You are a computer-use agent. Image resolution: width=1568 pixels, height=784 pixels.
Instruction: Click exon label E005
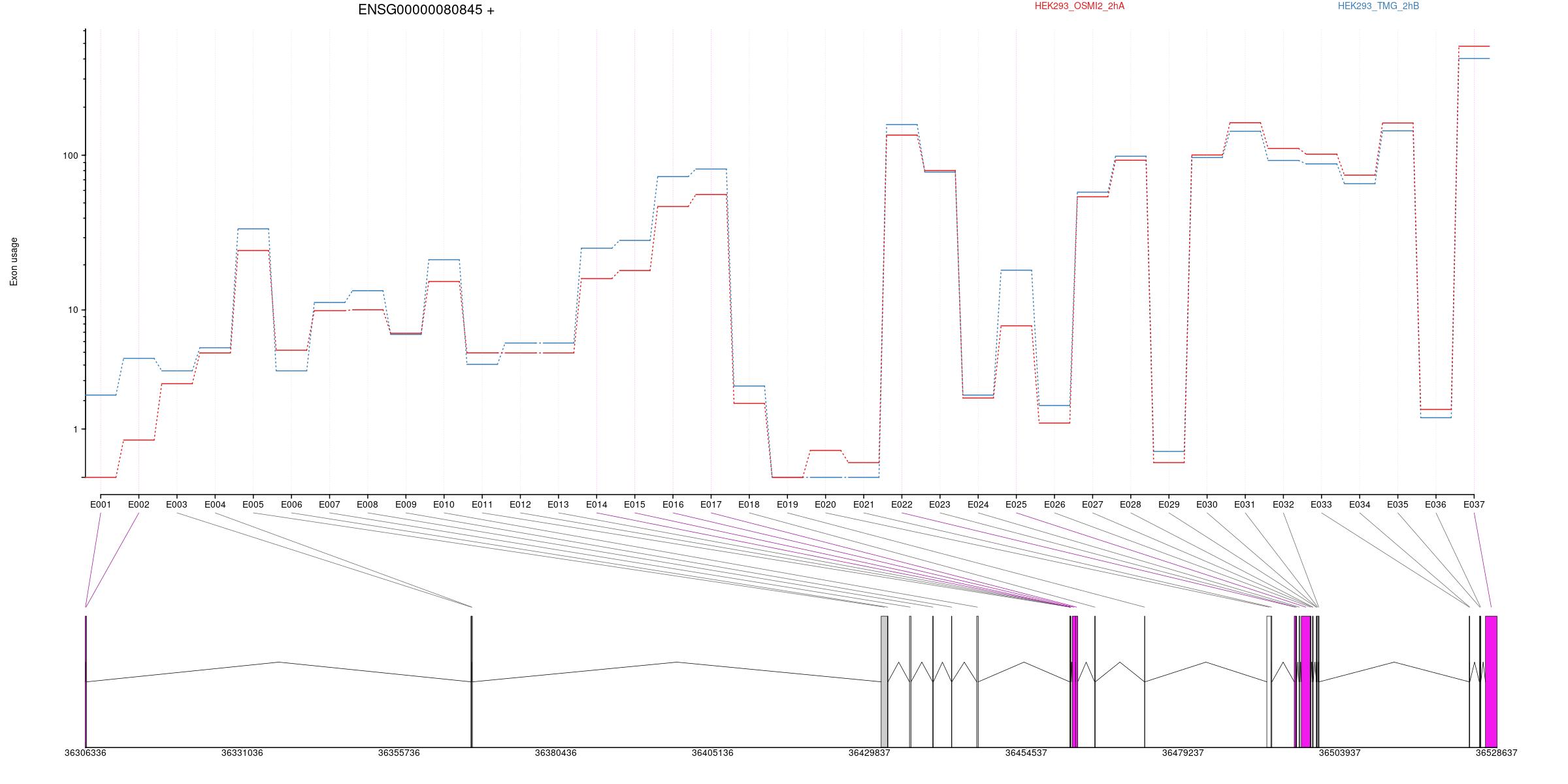click(253, 504)
